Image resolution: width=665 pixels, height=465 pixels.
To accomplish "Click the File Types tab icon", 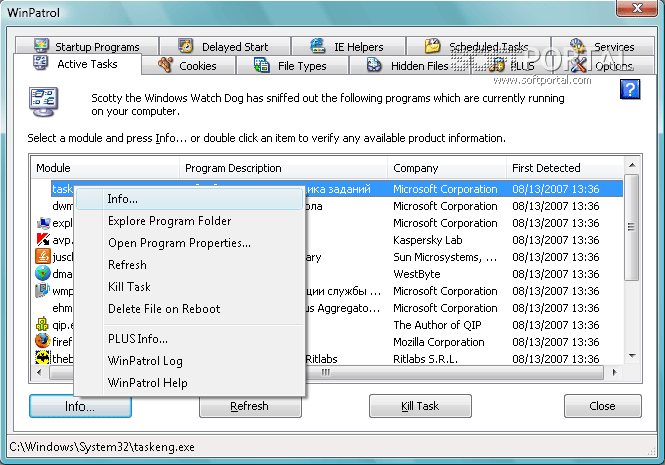I will point(261,65).
